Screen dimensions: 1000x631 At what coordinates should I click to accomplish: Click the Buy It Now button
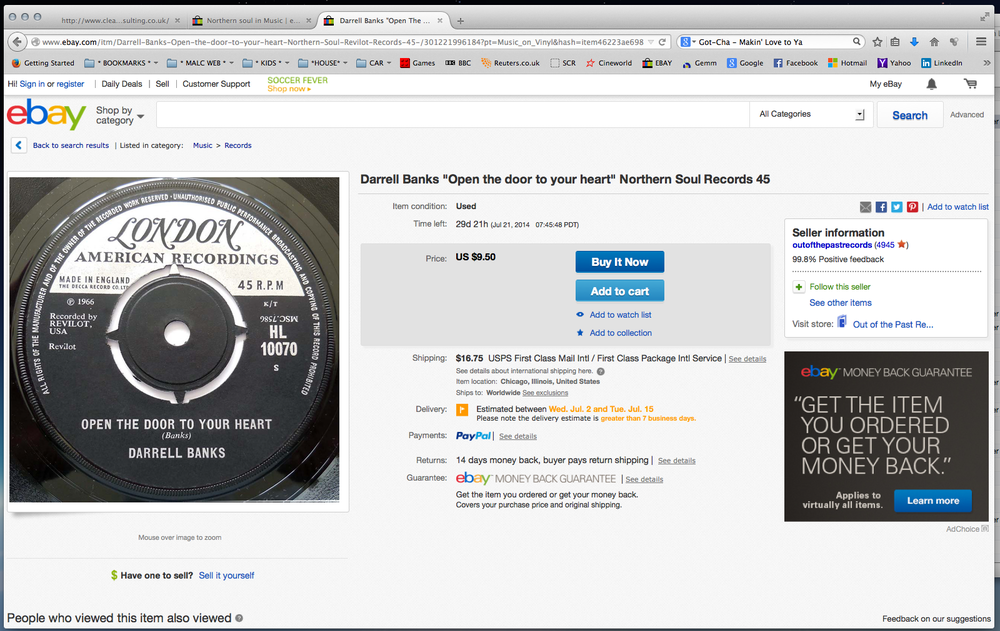click(x=620, y=262)
